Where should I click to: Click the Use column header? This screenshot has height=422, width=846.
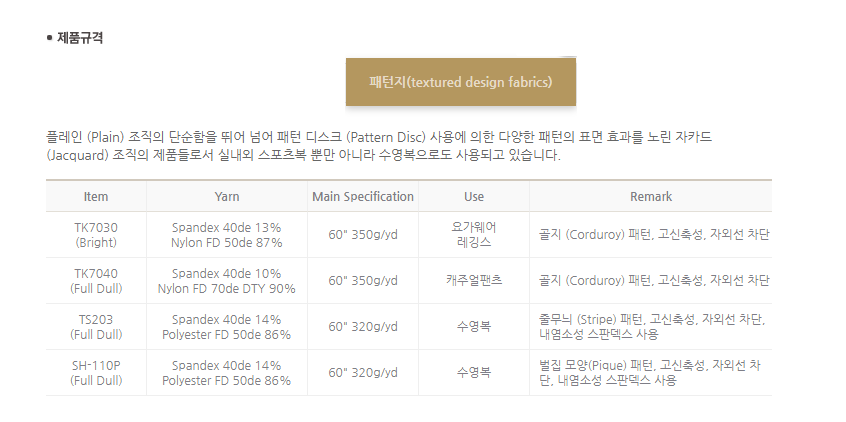coord(474,196)
